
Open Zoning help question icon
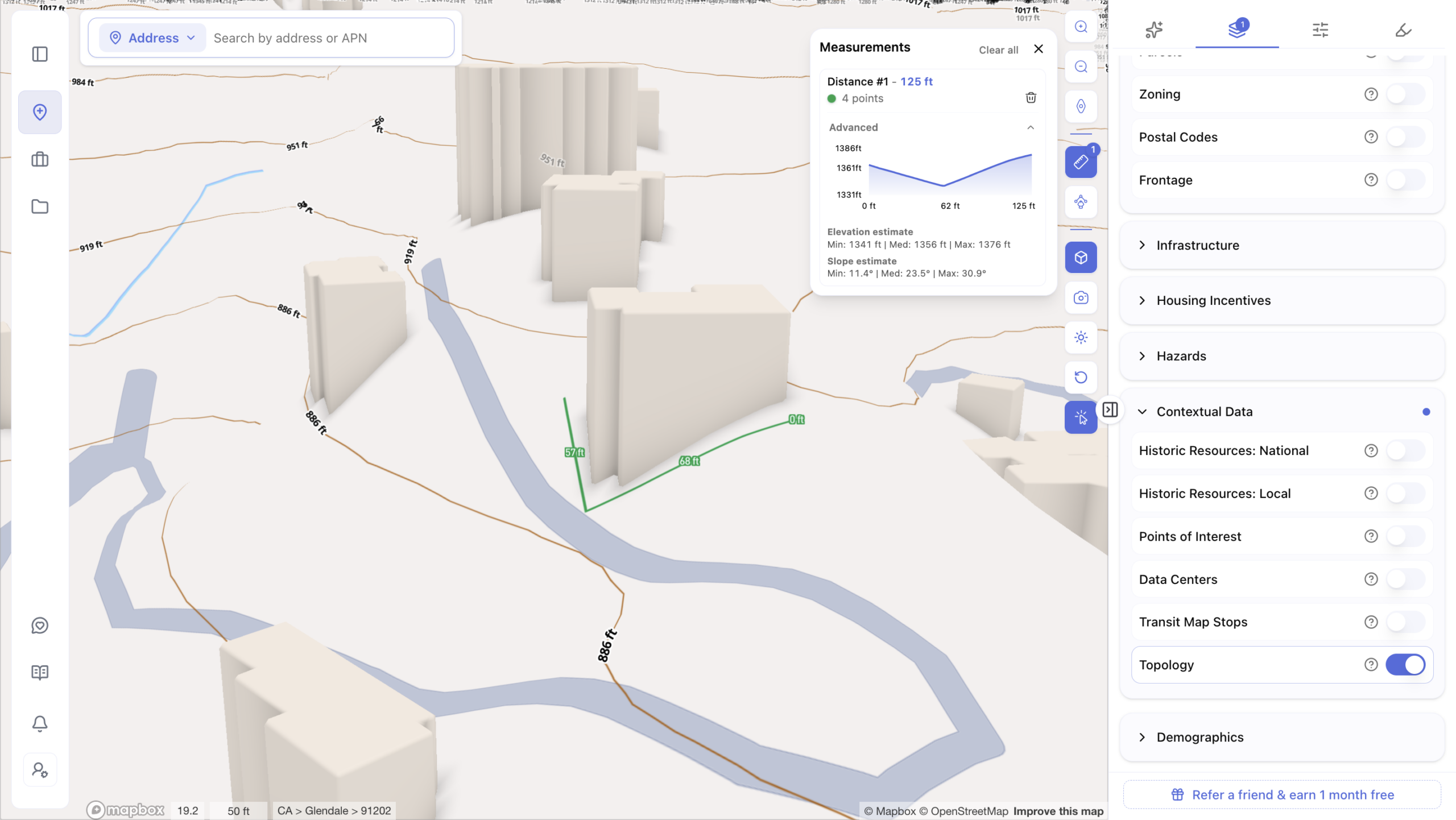pos(1371,94)
